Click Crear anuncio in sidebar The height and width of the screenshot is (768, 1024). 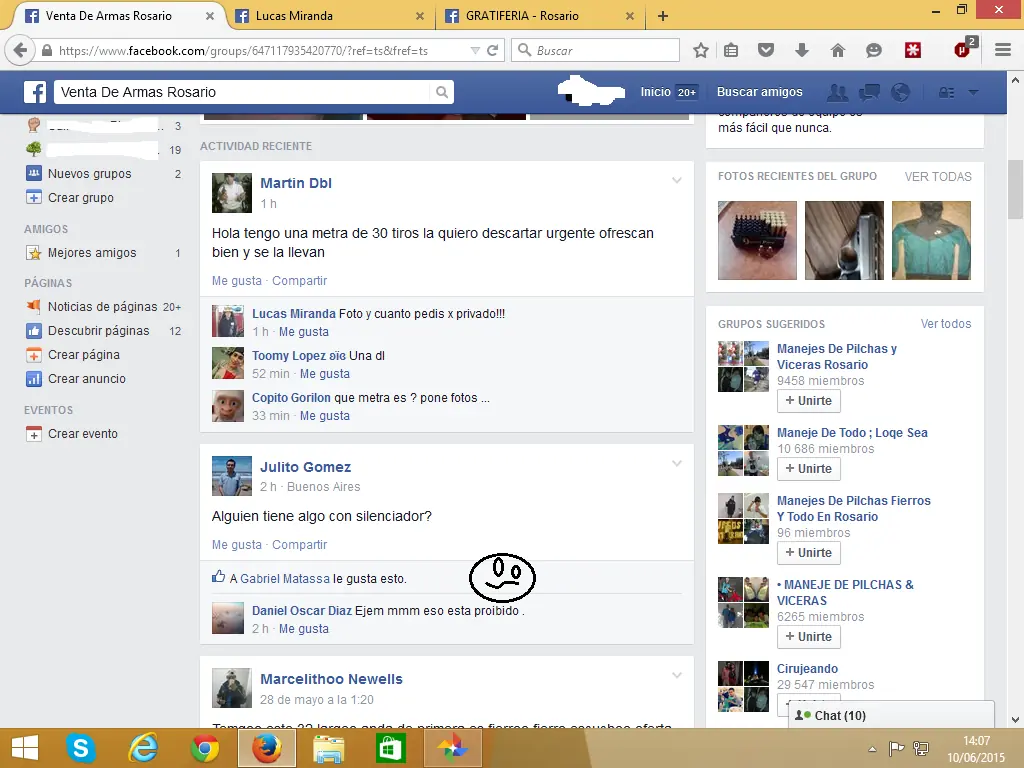click(x=86, y=379)
